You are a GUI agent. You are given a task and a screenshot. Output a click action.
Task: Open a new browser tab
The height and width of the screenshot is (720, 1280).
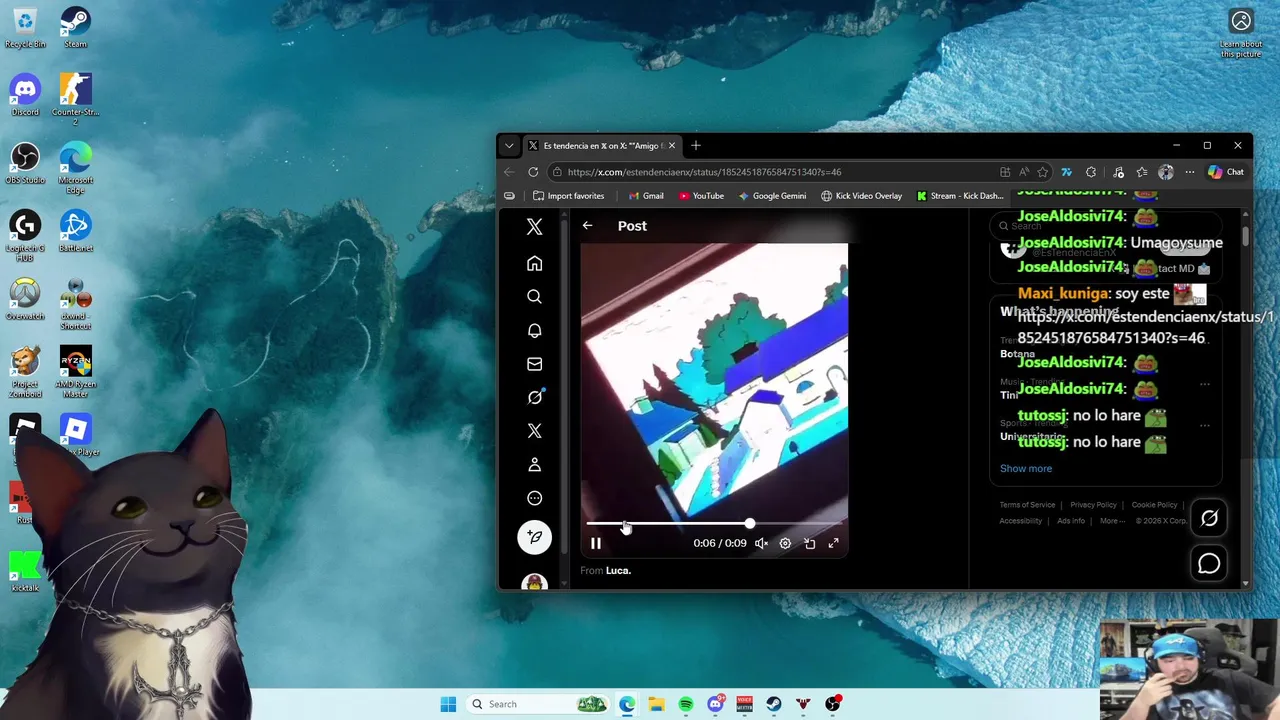tap(696, 146)
